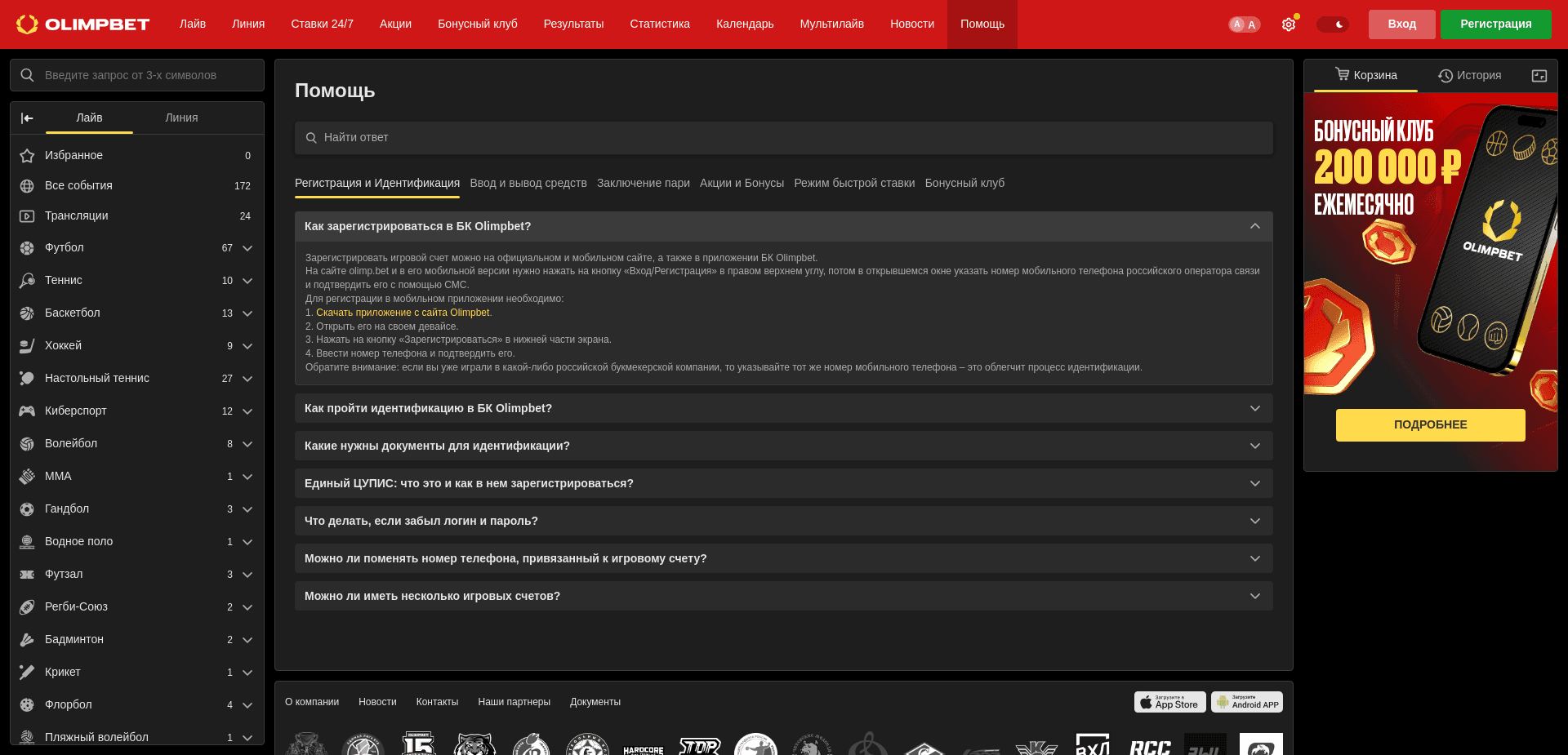Click the App Store download badge
Viewport: 1568px width, 755px height.
coord(1169,702)
